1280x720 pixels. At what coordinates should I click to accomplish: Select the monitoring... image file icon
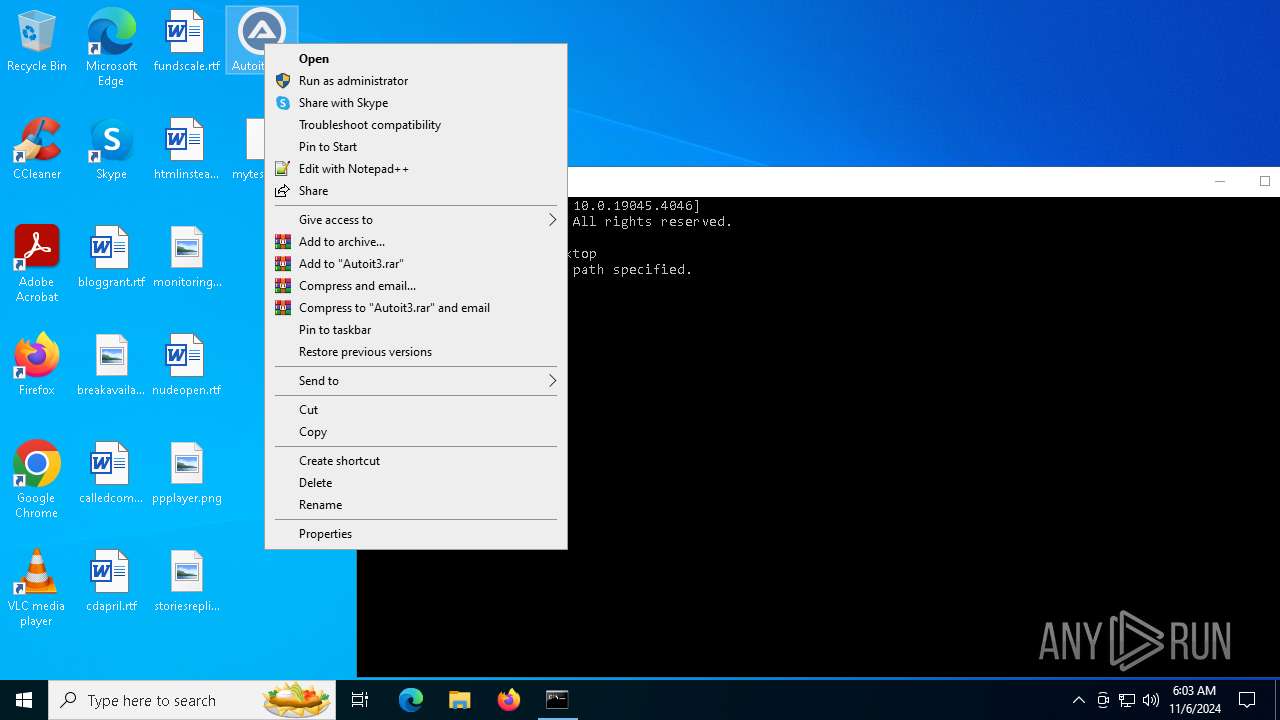coord(187,258)
